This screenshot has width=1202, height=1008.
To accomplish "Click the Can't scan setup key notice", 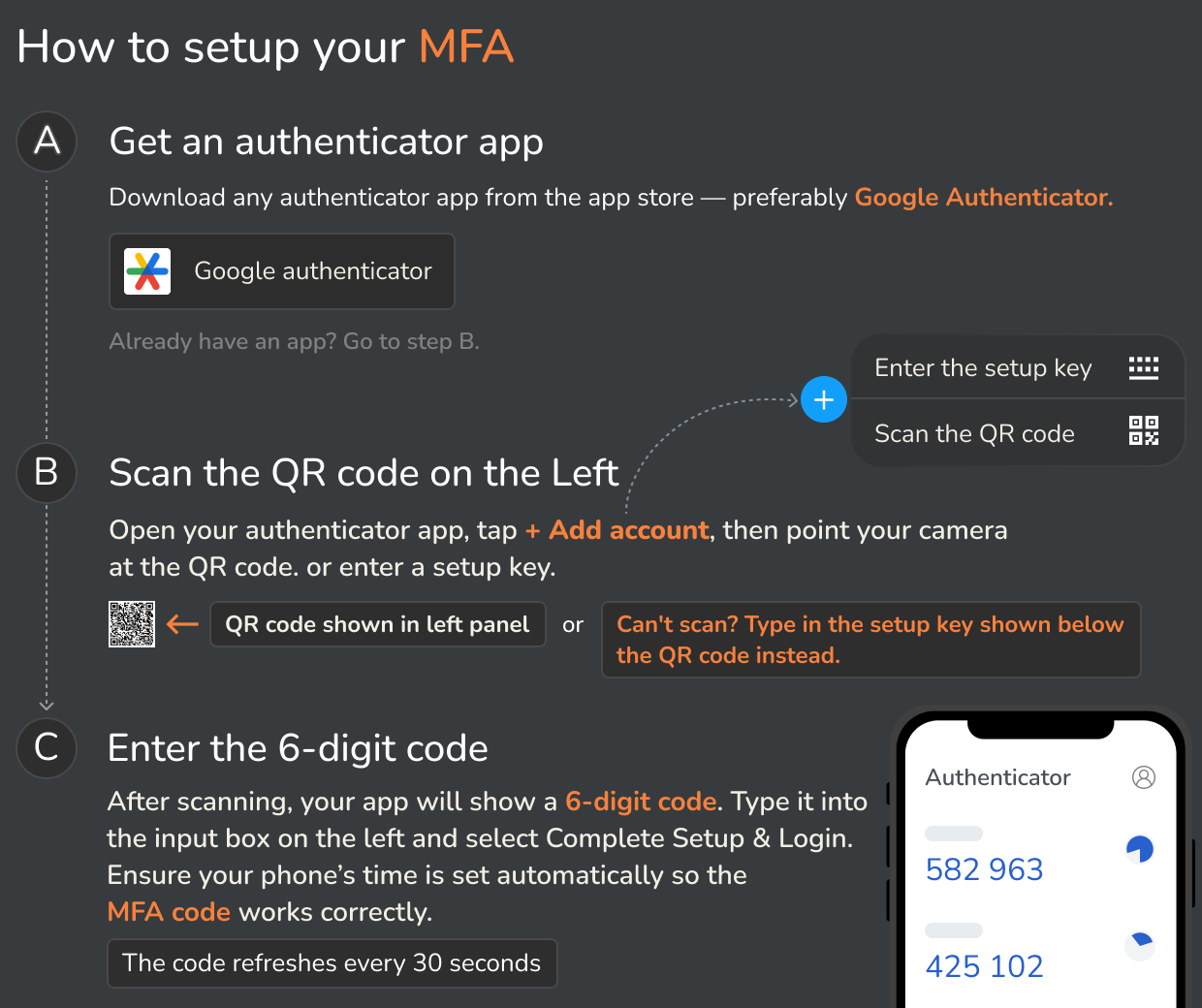I will [870, 639].
